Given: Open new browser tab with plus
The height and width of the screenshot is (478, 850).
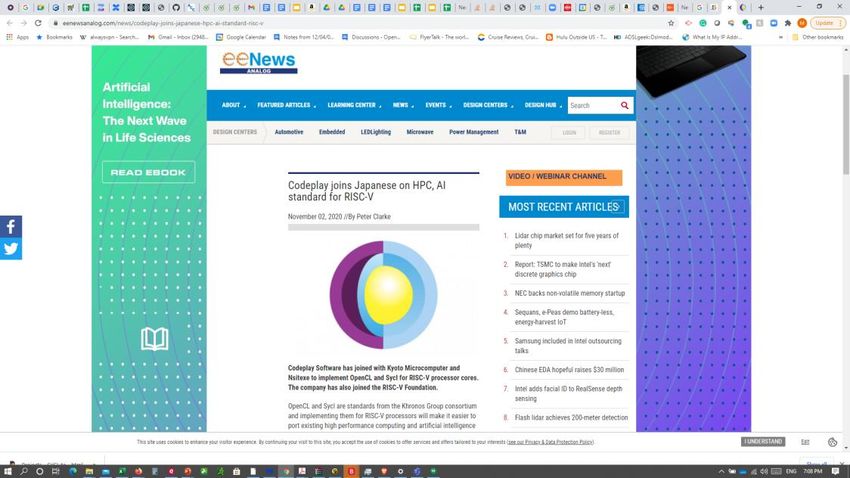Looking at the screenshot, I should click(x=761, y=8).
